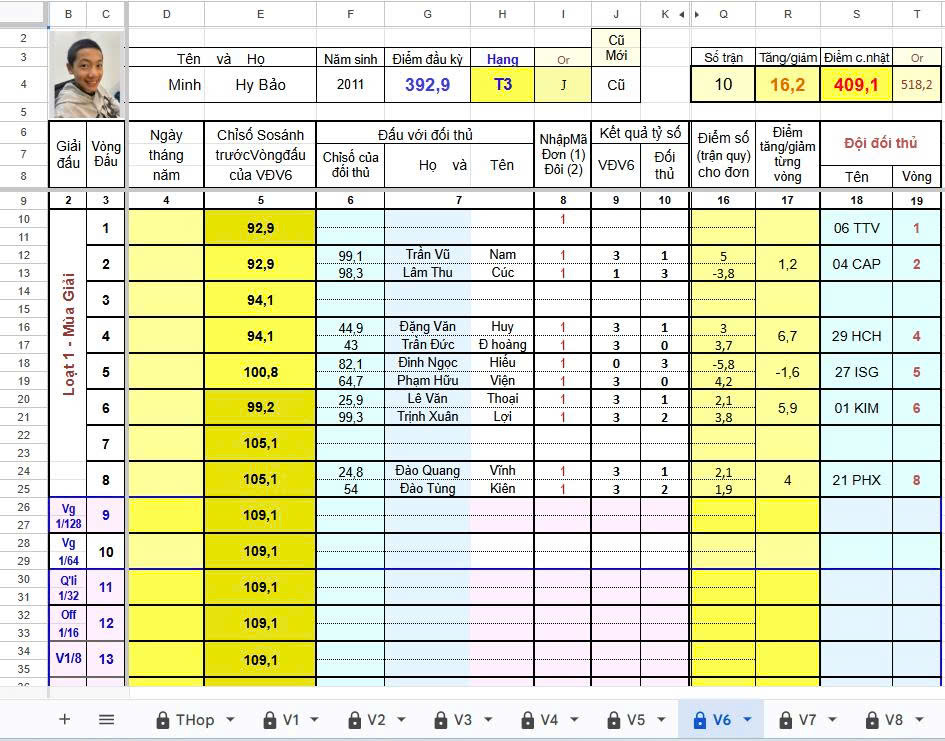Click the Đội đối thủ header cell

[x=880, y=143]
